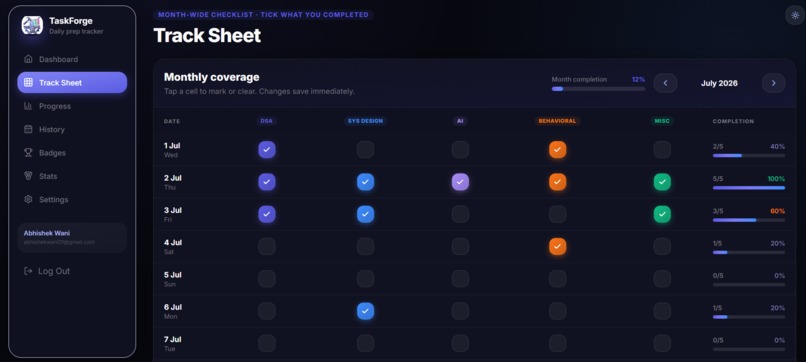This screenshot has width=806, height=362.
Task: Uncheck DSA for 2 Jul
Action: 267,182
